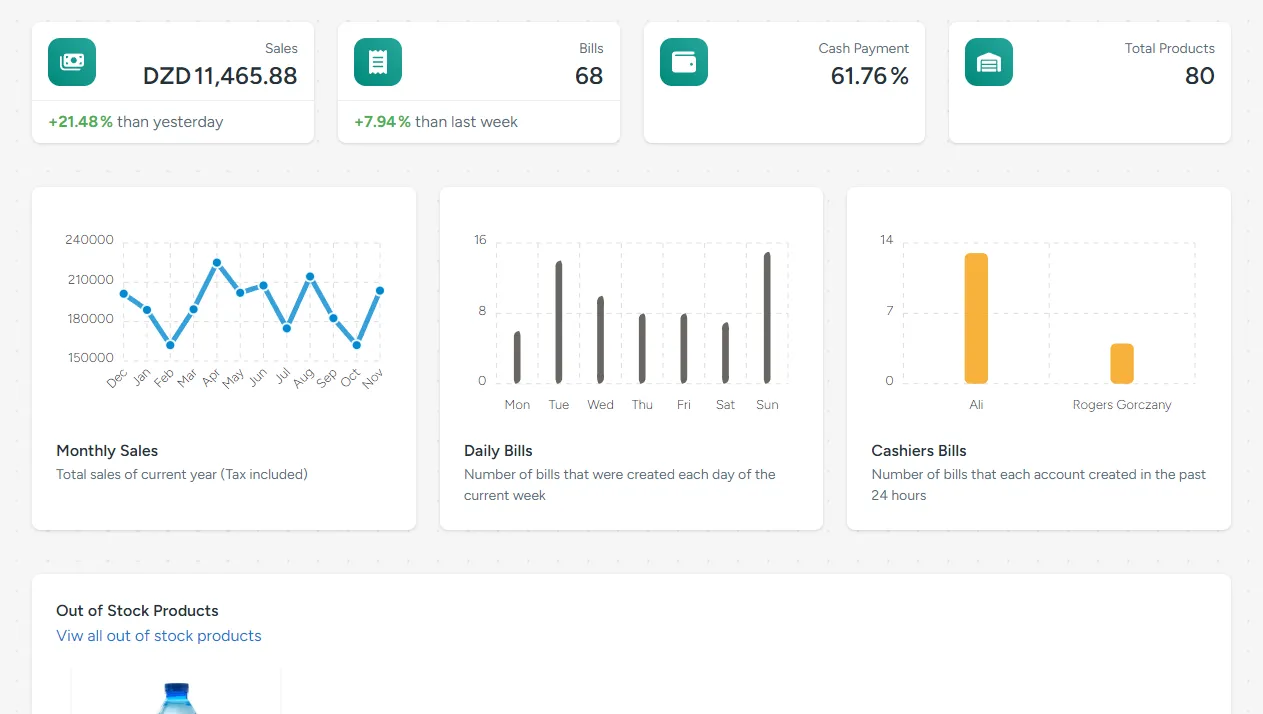Click the DZD 11,465.88 sales amount

point(220,76)
